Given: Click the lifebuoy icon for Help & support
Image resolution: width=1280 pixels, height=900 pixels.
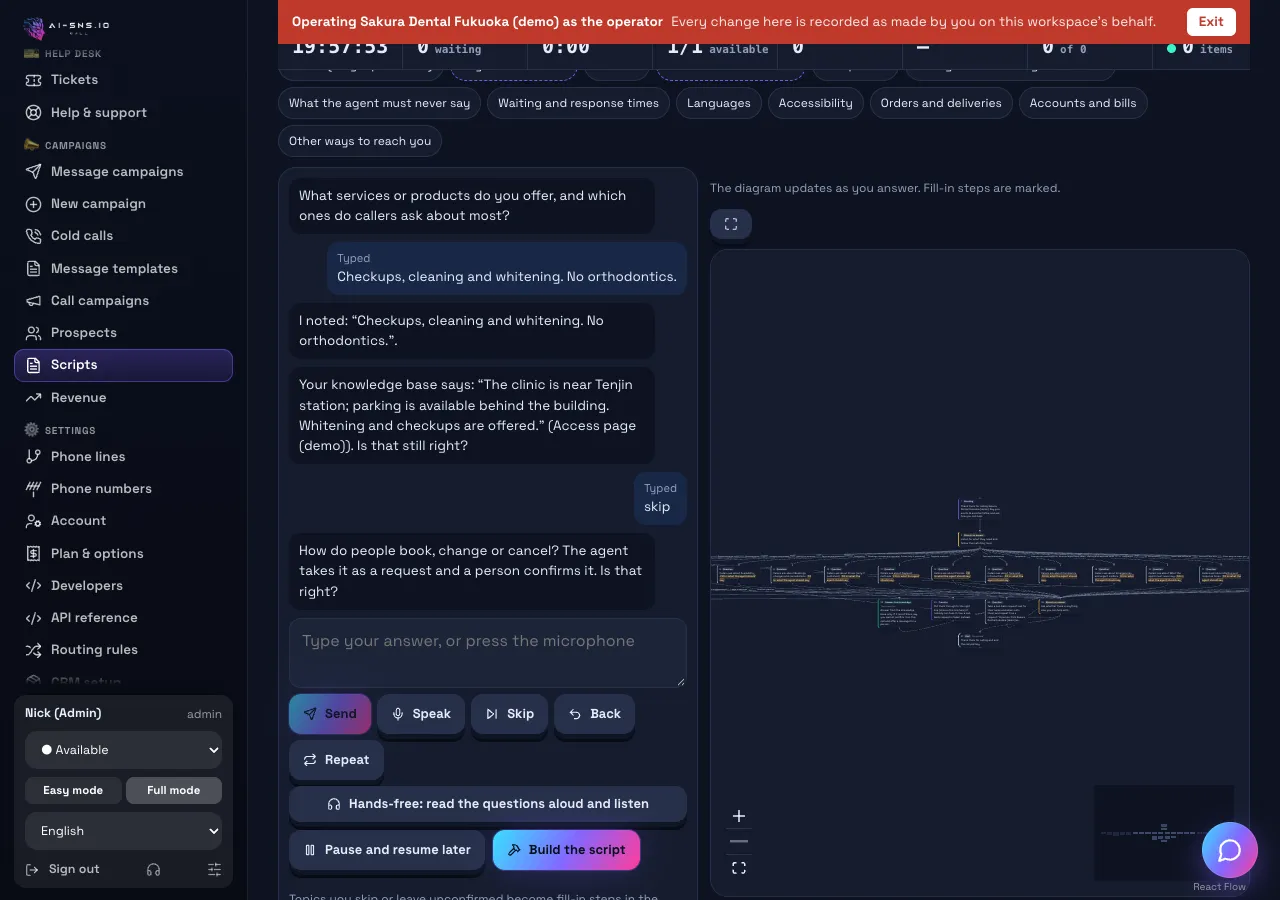Looking at the screenshot, I should tap(34, 113).
